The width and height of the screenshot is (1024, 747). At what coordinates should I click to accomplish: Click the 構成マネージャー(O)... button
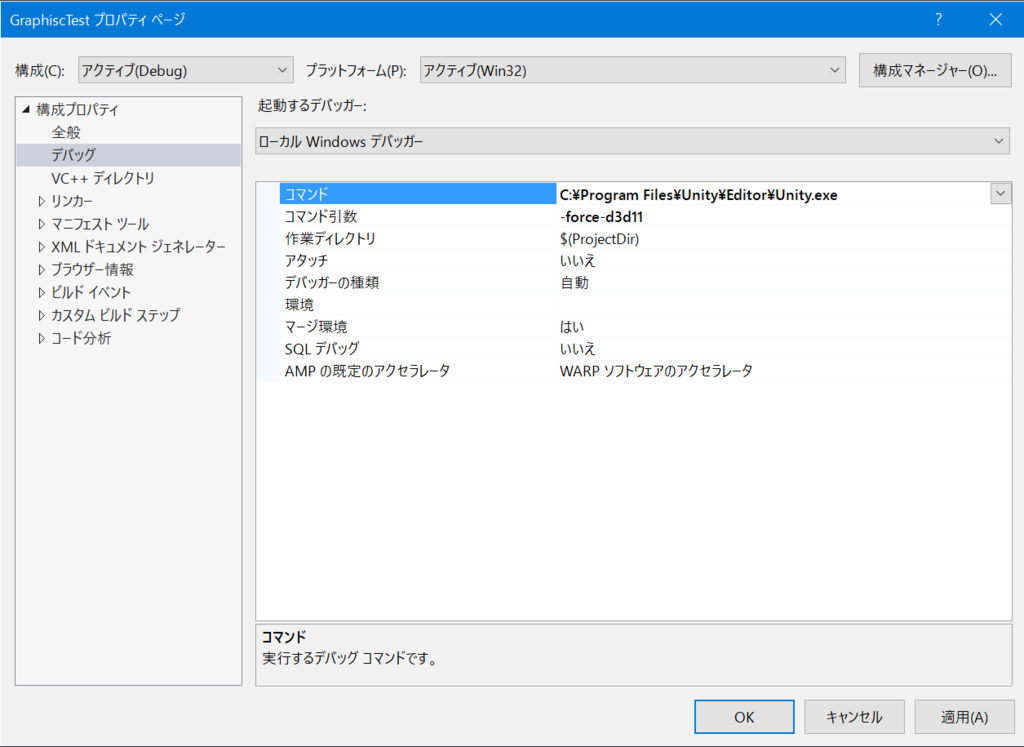[935, 71]
